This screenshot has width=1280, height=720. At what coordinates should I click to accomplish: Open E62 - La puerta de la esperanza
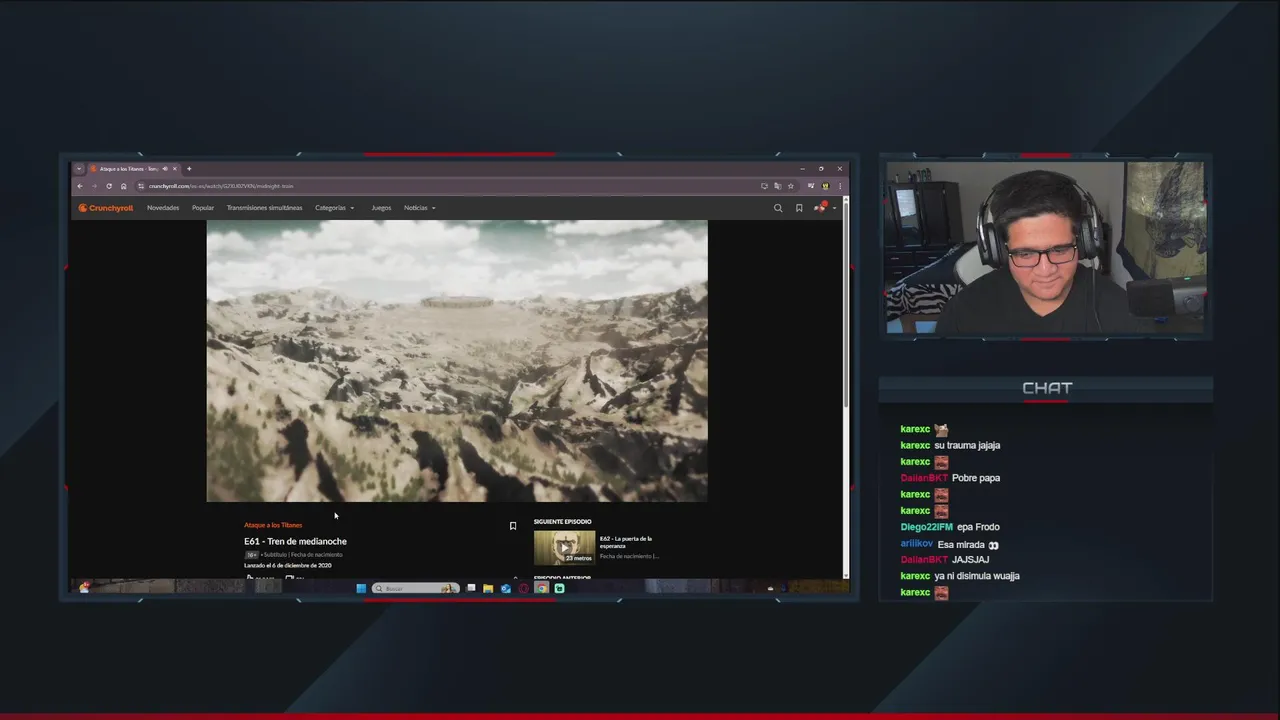[626, 542]
